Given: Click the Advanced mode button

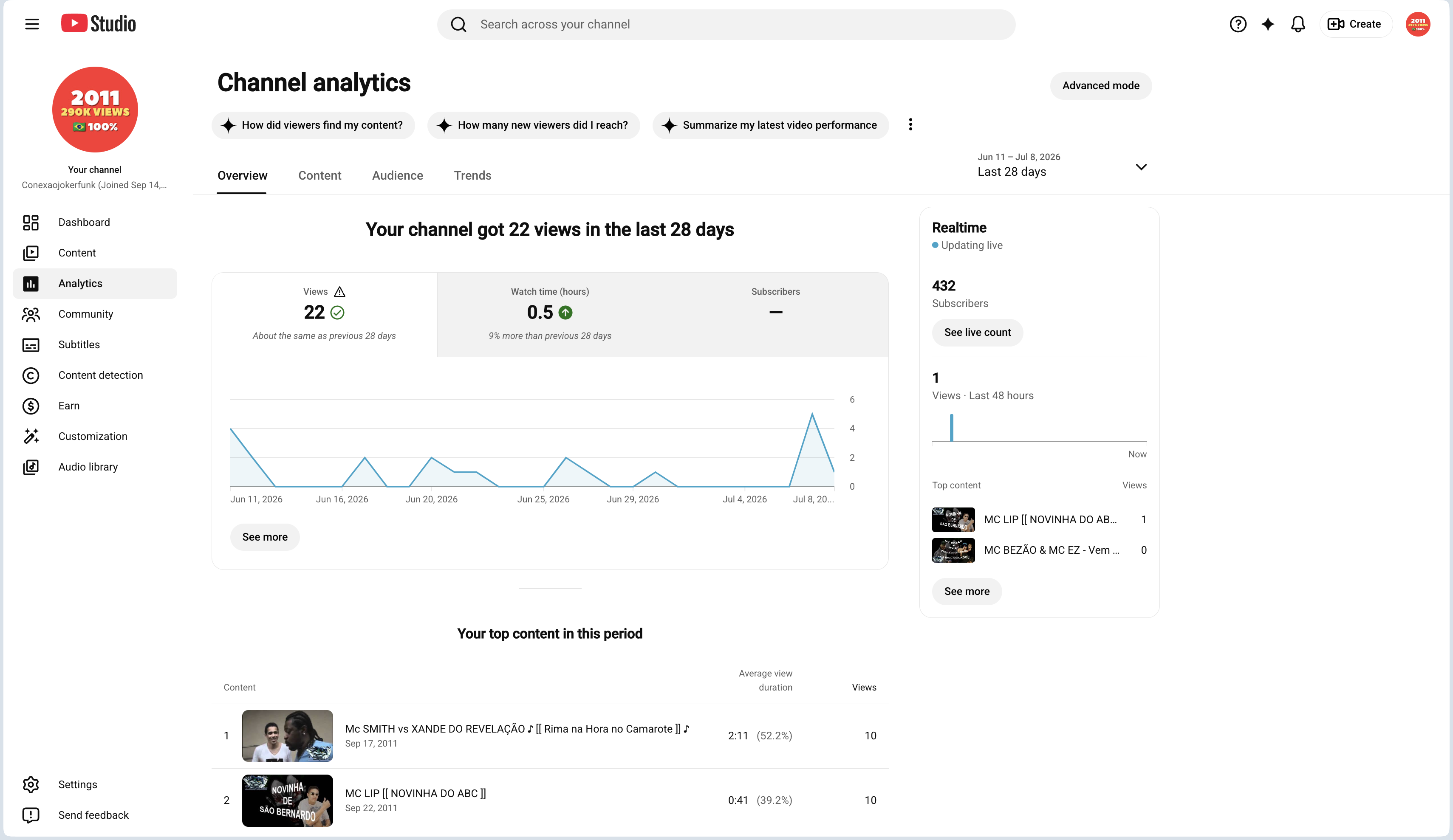Looking at the screenshot, I should coord(1101,86).
